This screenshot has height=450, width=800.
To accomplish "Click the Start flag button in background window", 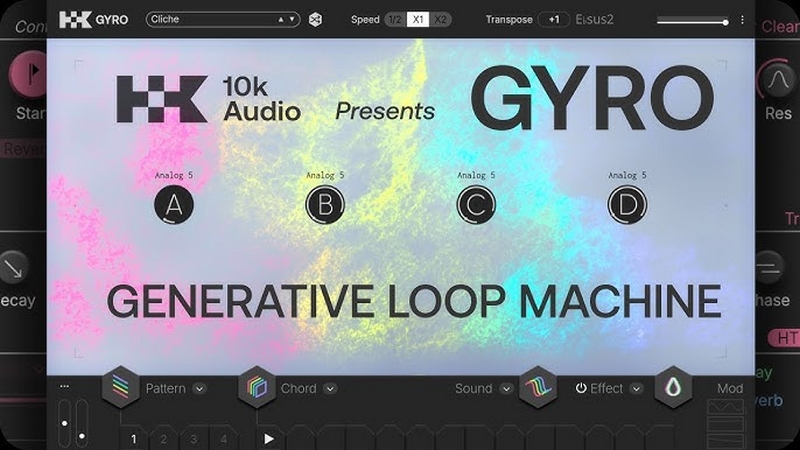I will (30, 74).
